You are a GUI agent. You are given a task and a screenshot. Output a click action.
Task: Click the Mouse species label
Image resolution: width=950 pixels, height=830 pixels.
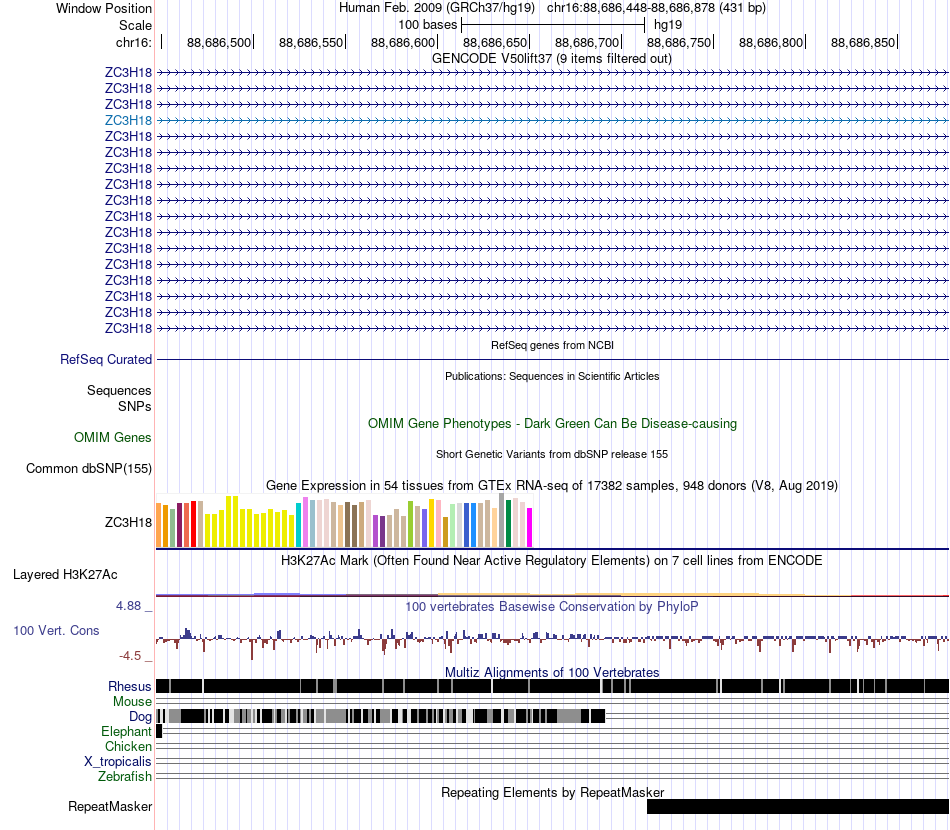132,702
